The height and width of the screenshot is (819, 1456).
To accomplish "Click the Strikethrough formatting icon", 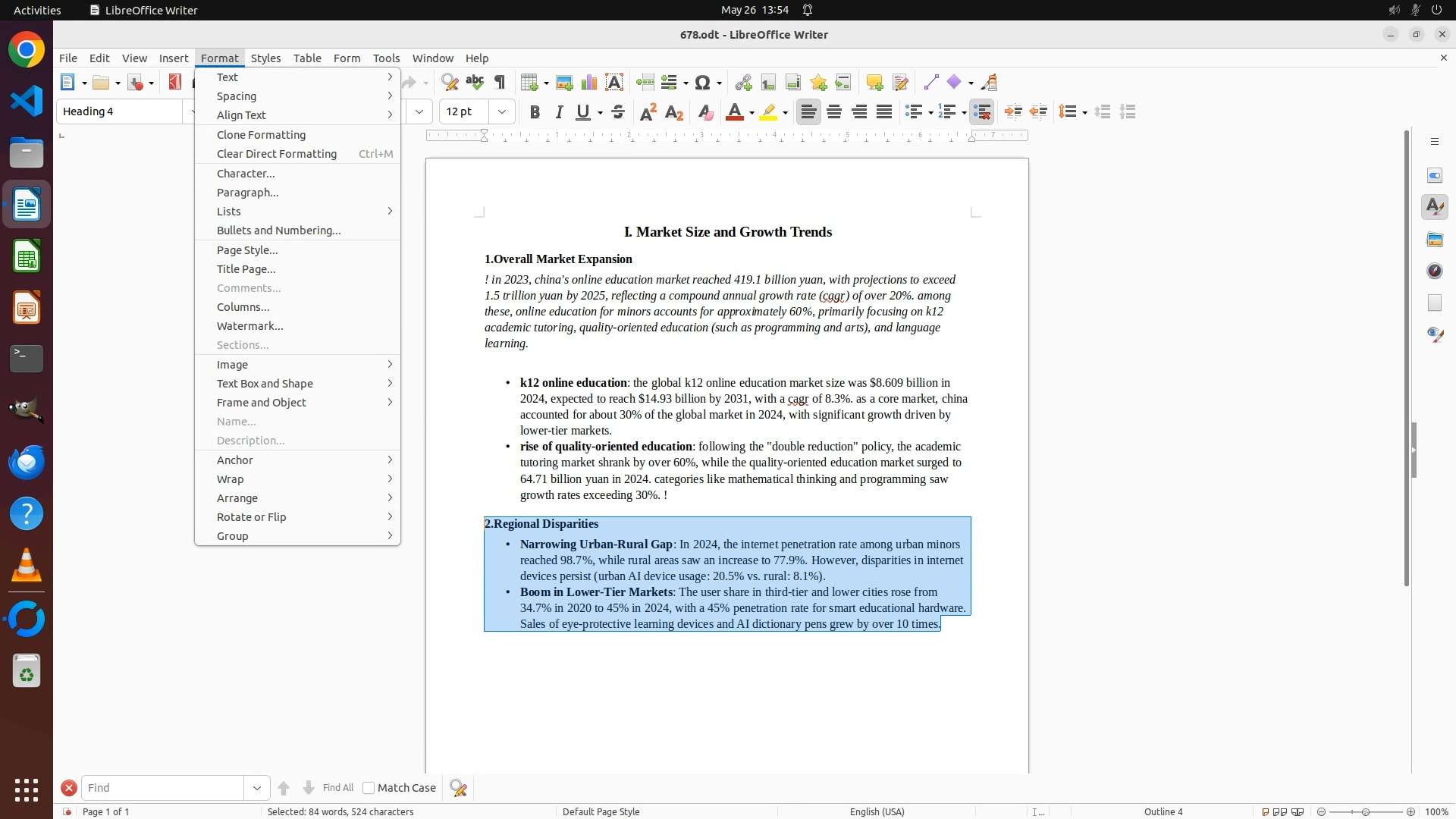I will 618,112.
